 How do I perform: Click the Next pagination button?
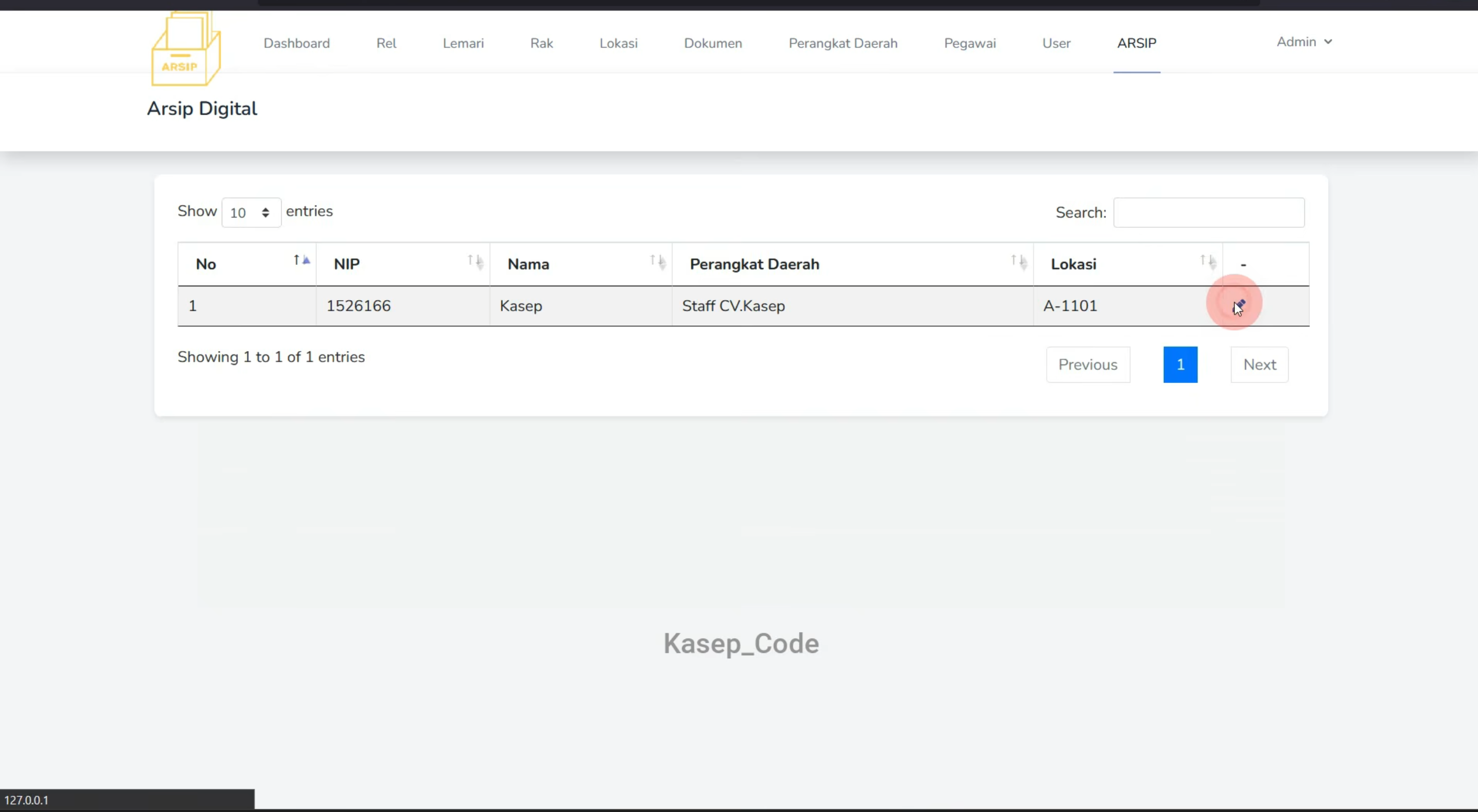tap(1260, 364)
